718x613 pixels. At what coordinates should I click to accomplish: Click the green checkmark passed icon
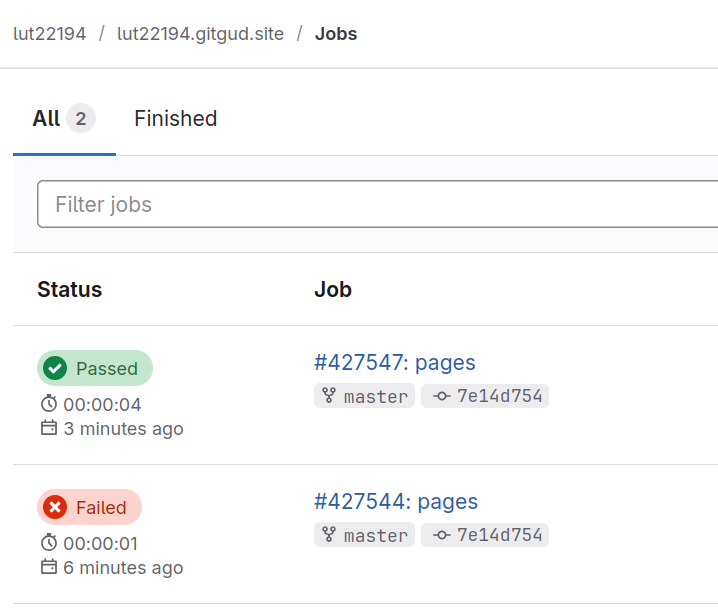pyautogui.click(x=55, y=368)
